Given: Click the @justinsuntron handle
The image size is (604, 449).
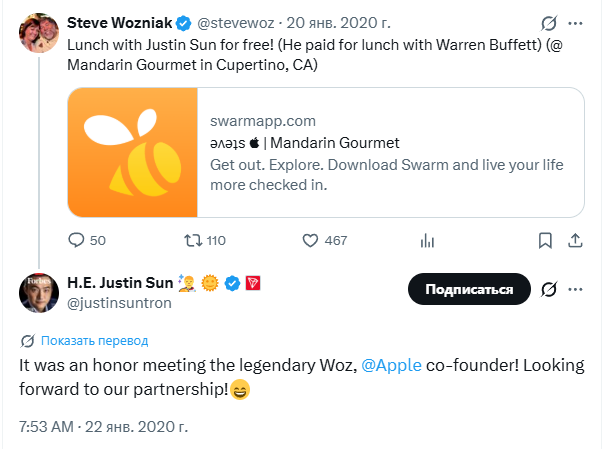Looking at the screenshot, I should pos(119,303).
